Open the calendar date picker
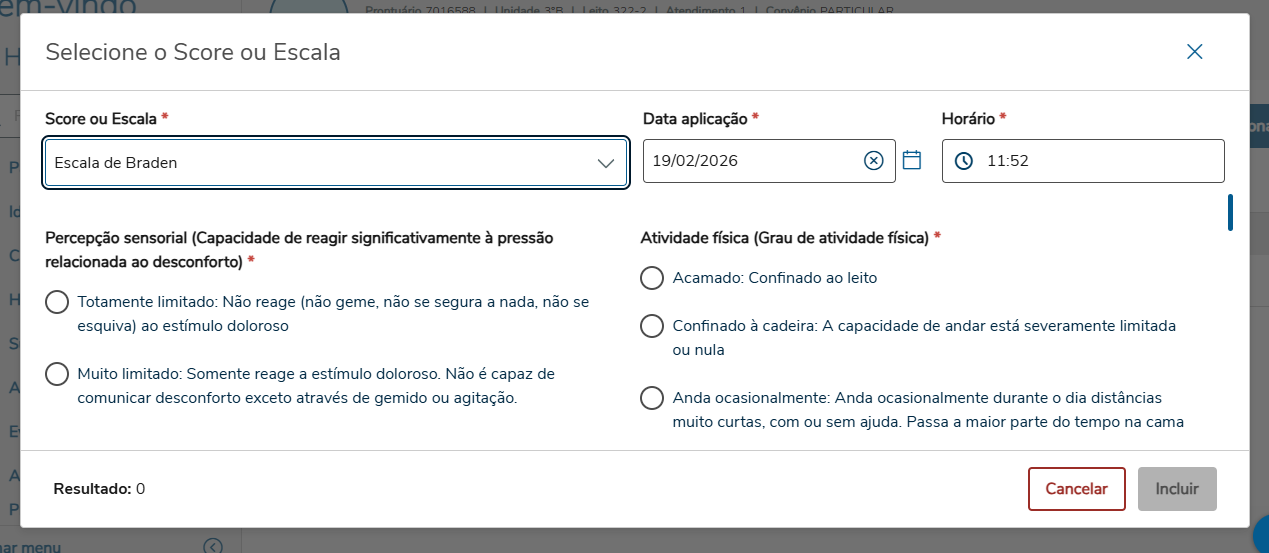Image resolution: width=1269 pixels, height=553 pixels. pyautogui.click(x=911, y=160)
